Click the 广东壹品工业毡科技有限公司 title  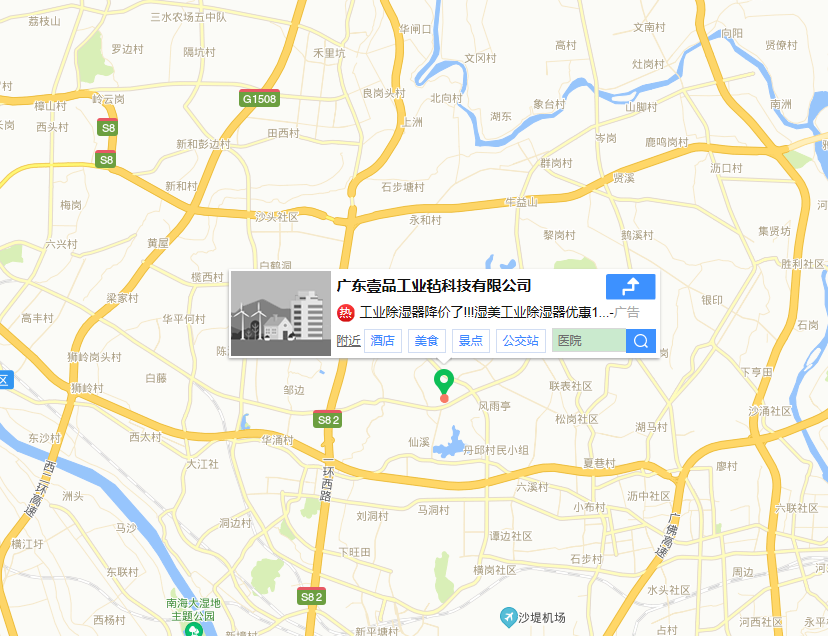(x=434, y=286)
